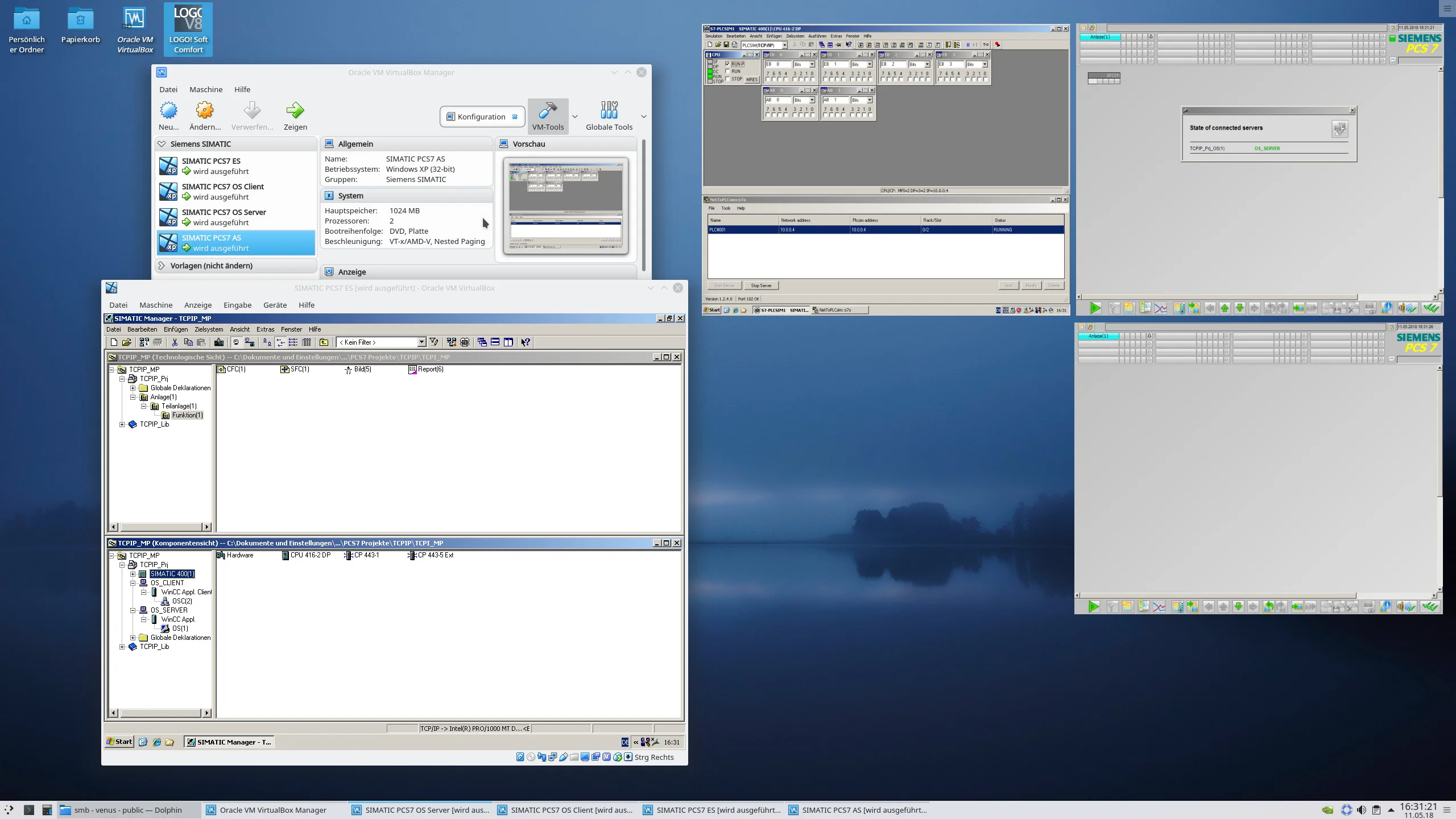The height and width of the screenshot is (819, 1456).
Task: Click the Download to PLC icon in SIMATIC Manager
Action: (219, 342)
